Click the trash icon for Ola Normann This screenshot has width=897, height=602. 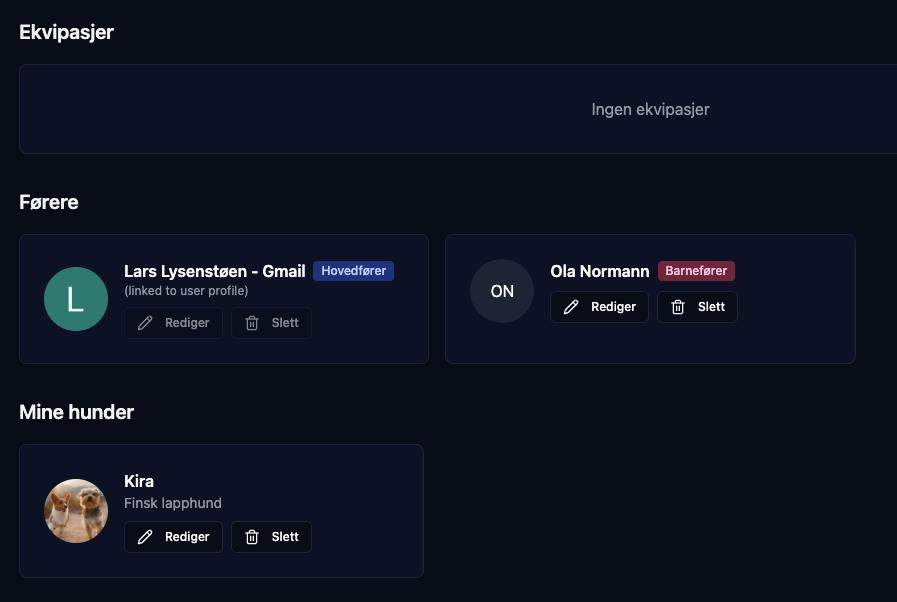tap(678, 307)
